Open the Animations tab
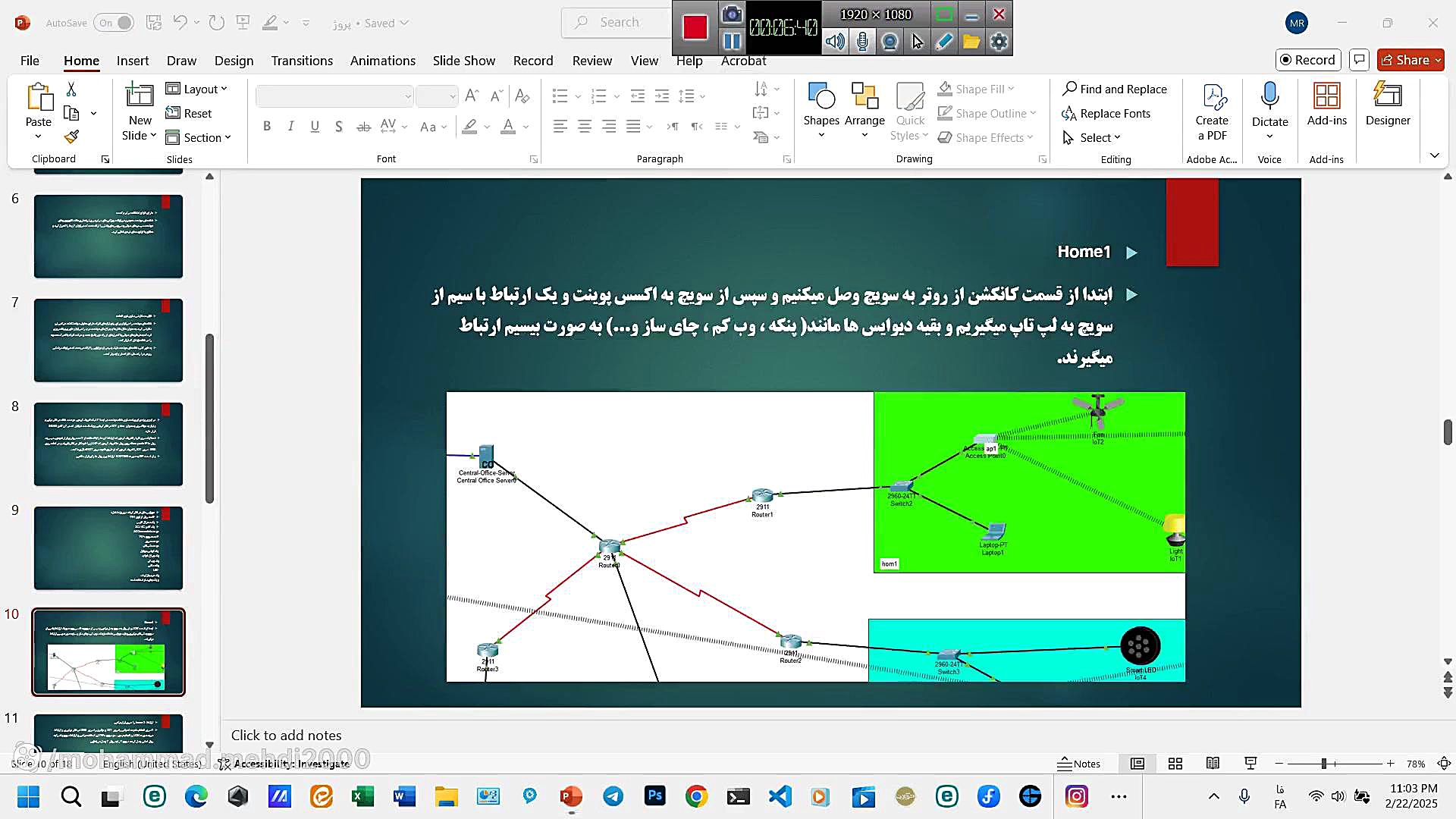Viewport: 1456px width, 819px height. 382,61
